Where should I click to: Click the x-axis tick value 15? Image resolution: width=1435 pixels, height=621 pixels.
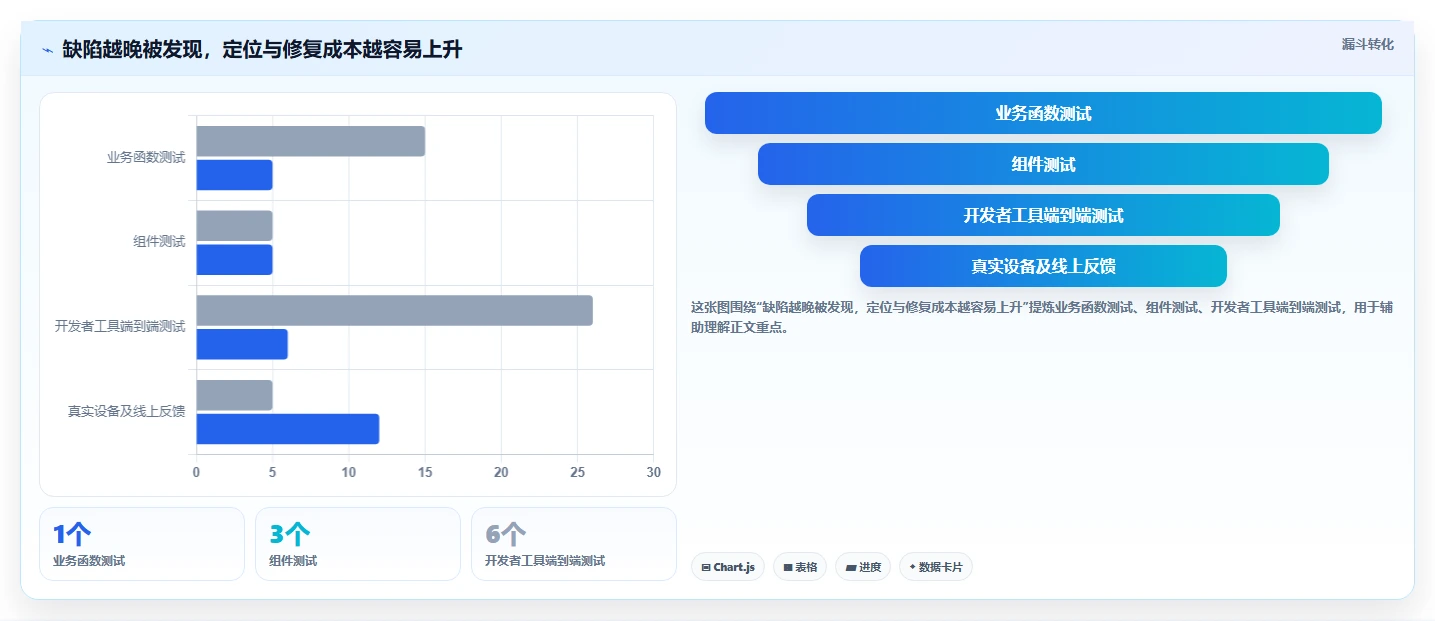tap(425, 472)
